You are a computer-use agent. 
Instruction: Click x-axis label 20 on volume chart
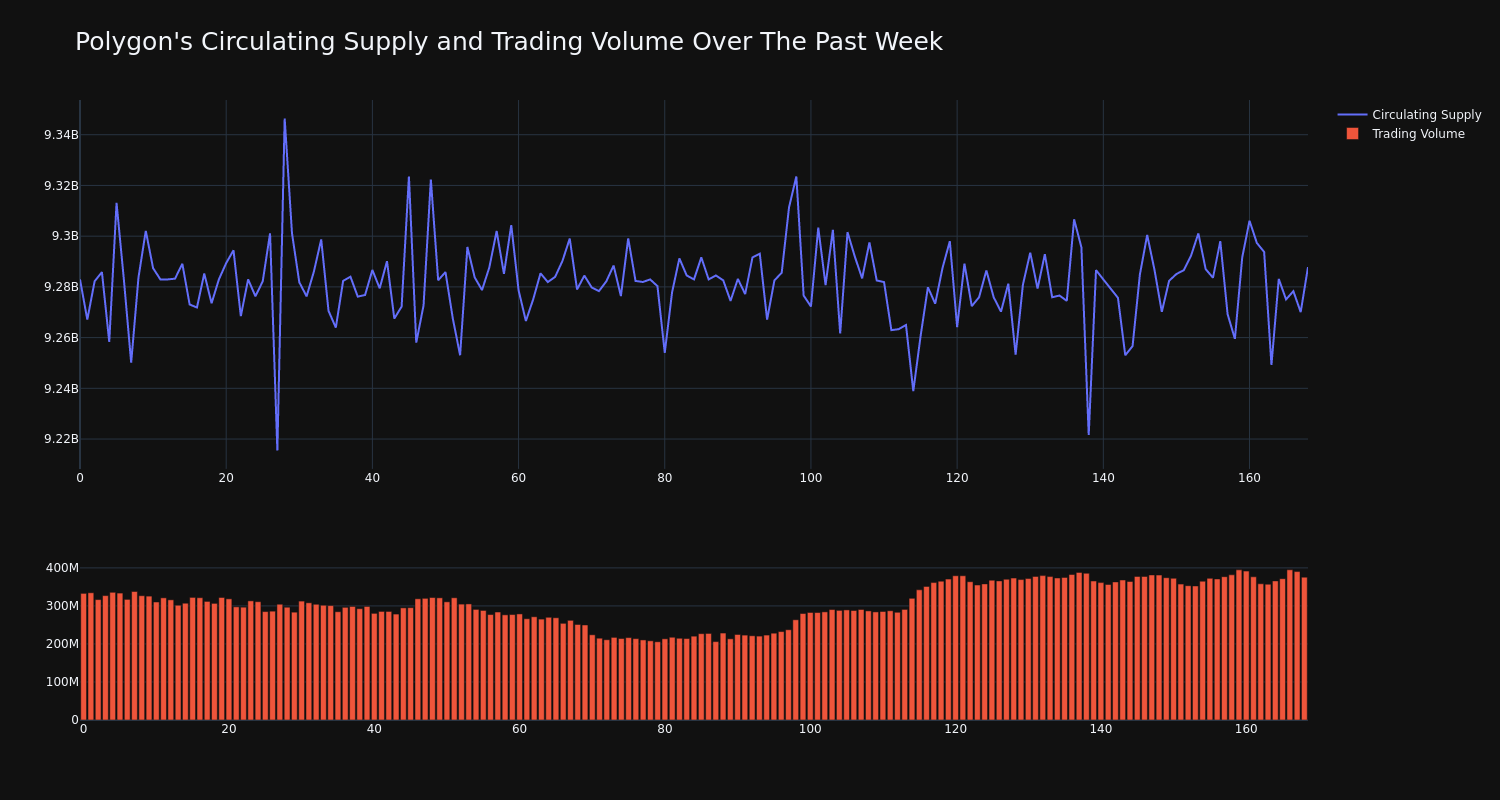pyautogui.click(x=229, y=729)
